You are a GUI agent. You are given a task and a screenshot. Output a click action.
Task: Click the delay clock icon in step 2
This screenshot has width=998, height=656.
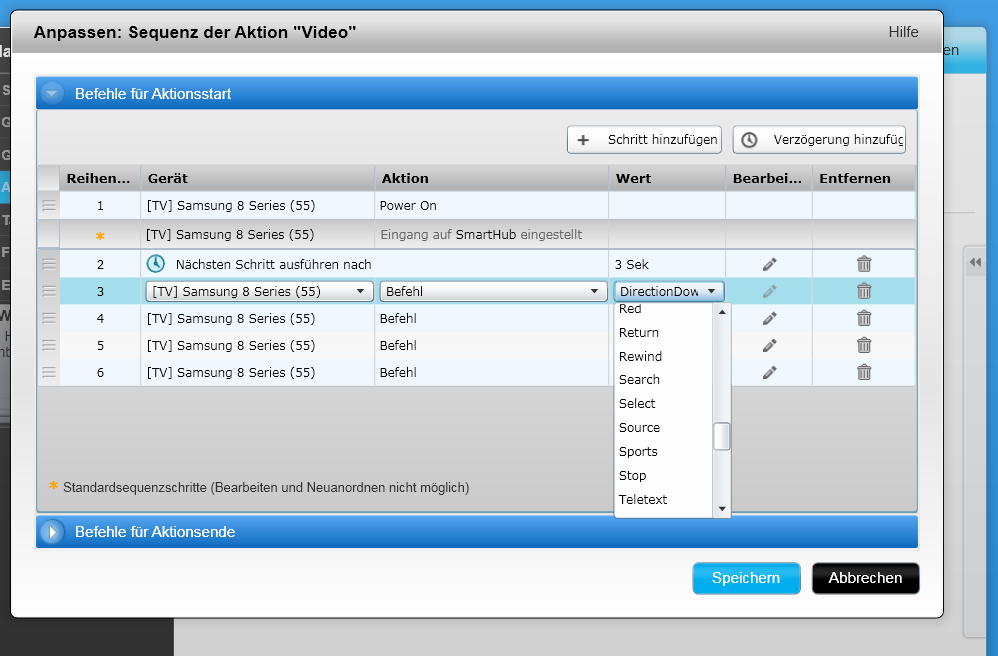click(156, 264)
